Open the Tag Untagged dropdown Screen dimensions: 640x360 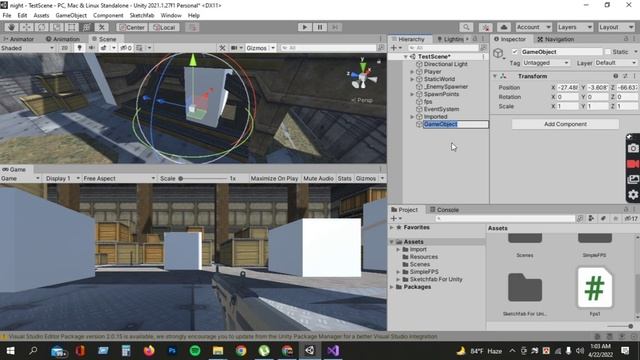coord(546,63)
